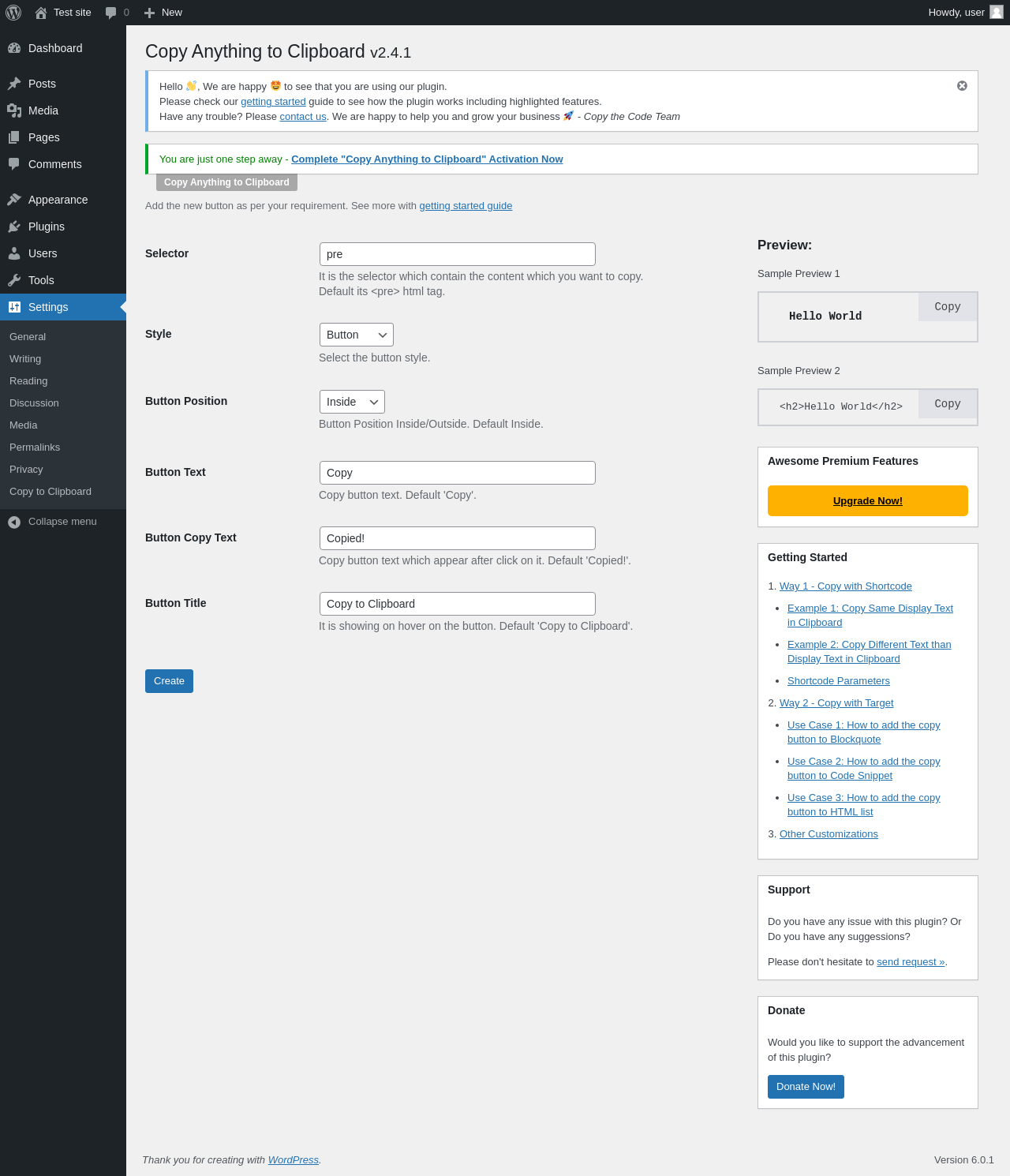Open the Complete Activation Now link
The image size is (1010, 1176).
pyautogui.click(x=427, y=159)
